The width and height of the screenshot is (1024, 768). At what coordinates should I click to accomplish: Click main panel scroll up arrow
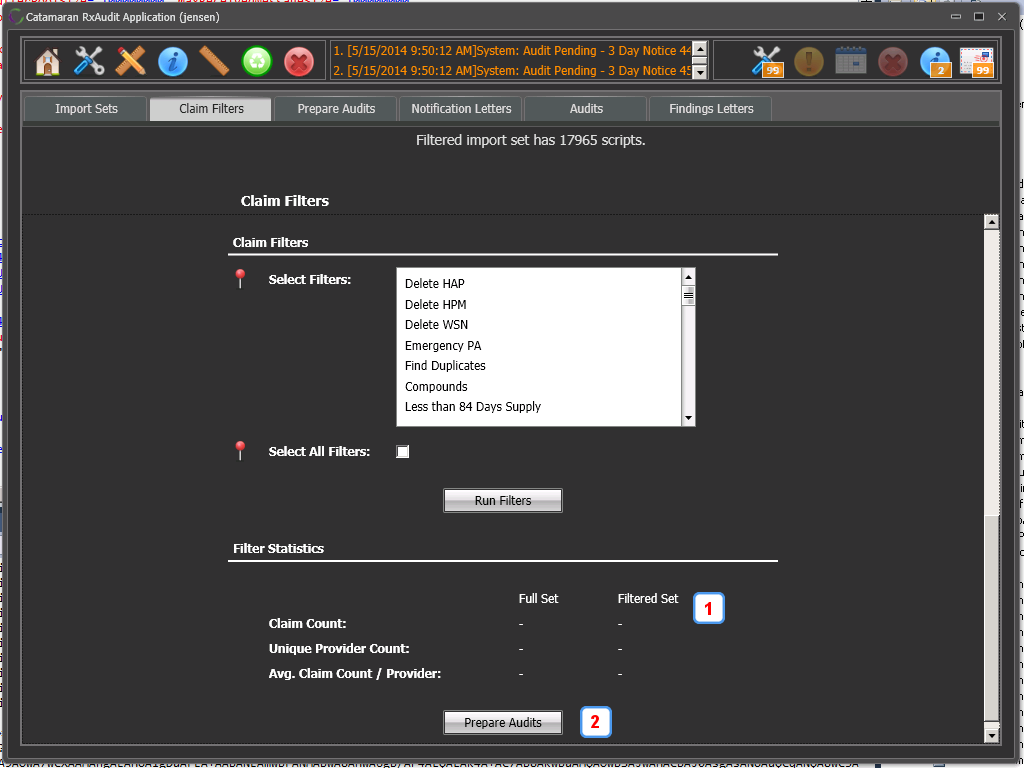pos(991,222)
